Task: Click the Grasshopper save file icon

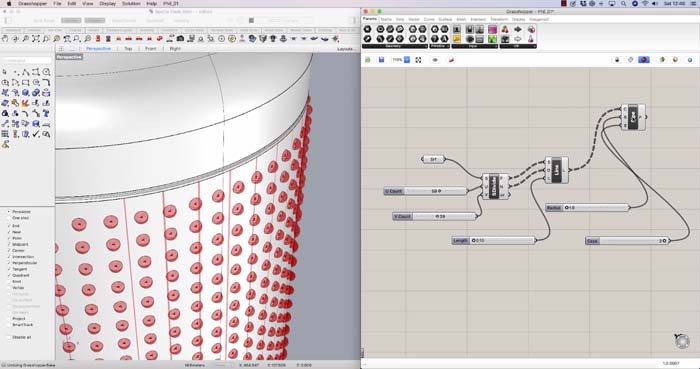Action: tap(381, 59)
